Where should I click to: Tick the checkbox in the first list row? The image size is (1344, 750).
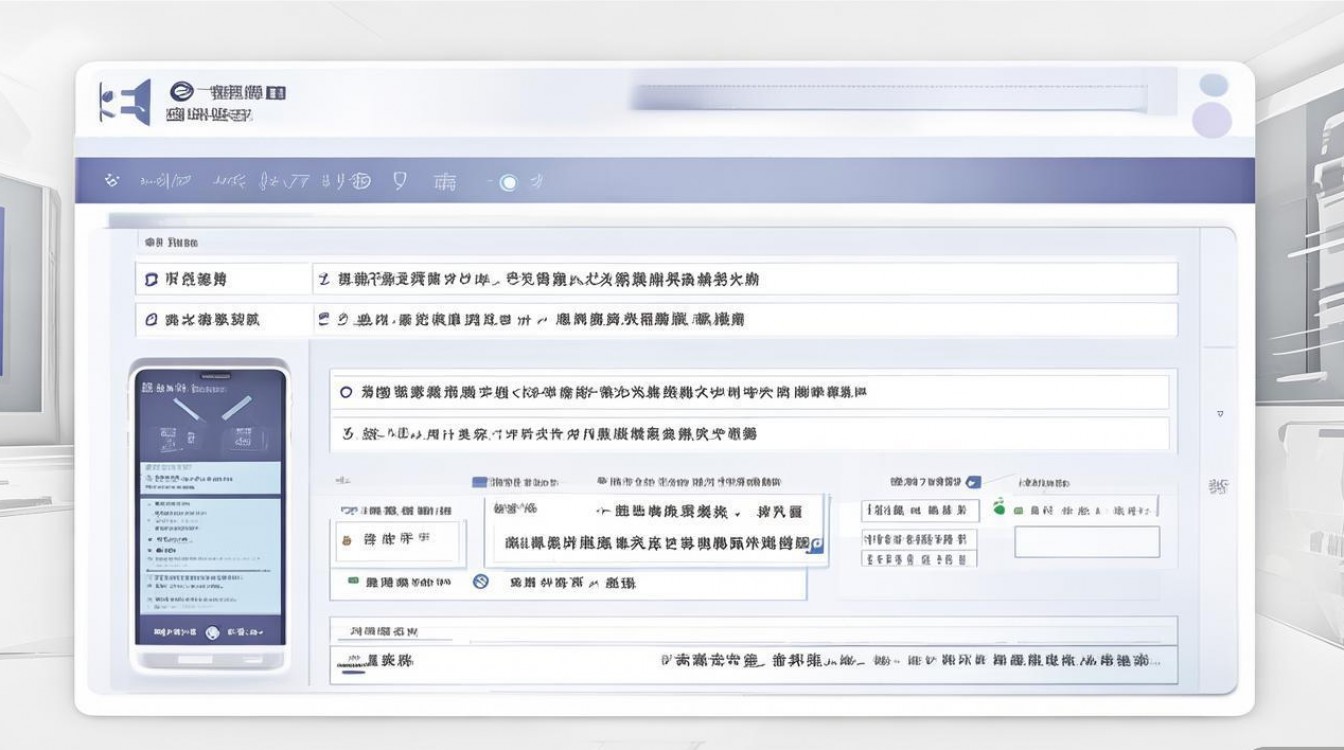tap(152, 279)
